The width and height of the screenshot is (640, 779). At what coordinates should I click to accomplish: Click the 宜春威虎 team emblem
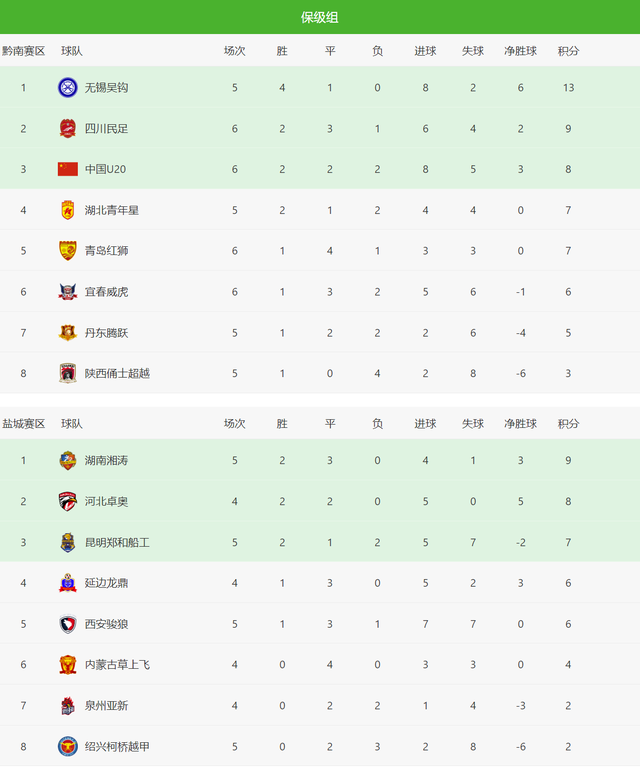click(68, 292)
